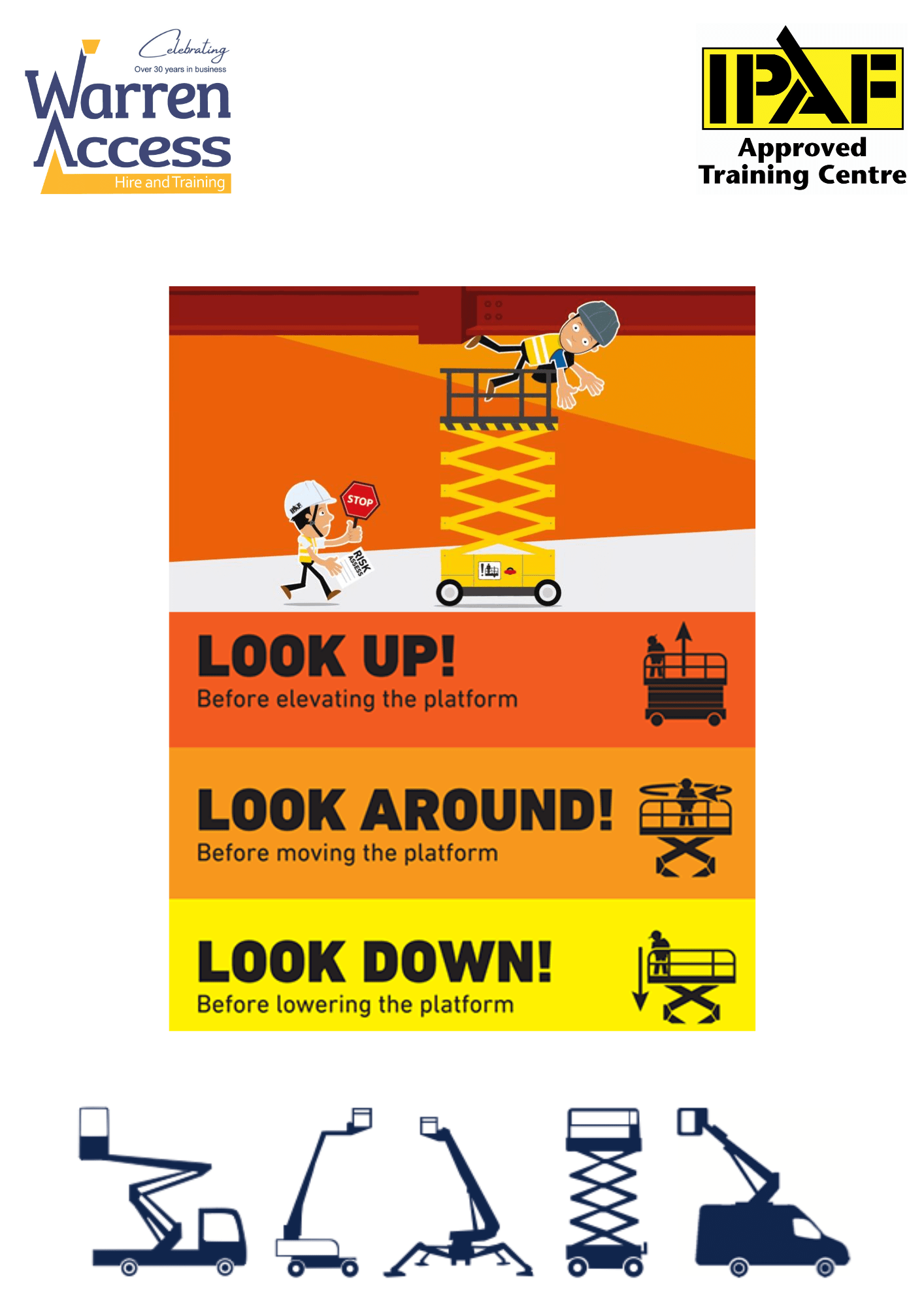This screenshot has width=924, height=1307.
Task: Select the blue scissor lift icon
Action: [x=605, y=1192]
